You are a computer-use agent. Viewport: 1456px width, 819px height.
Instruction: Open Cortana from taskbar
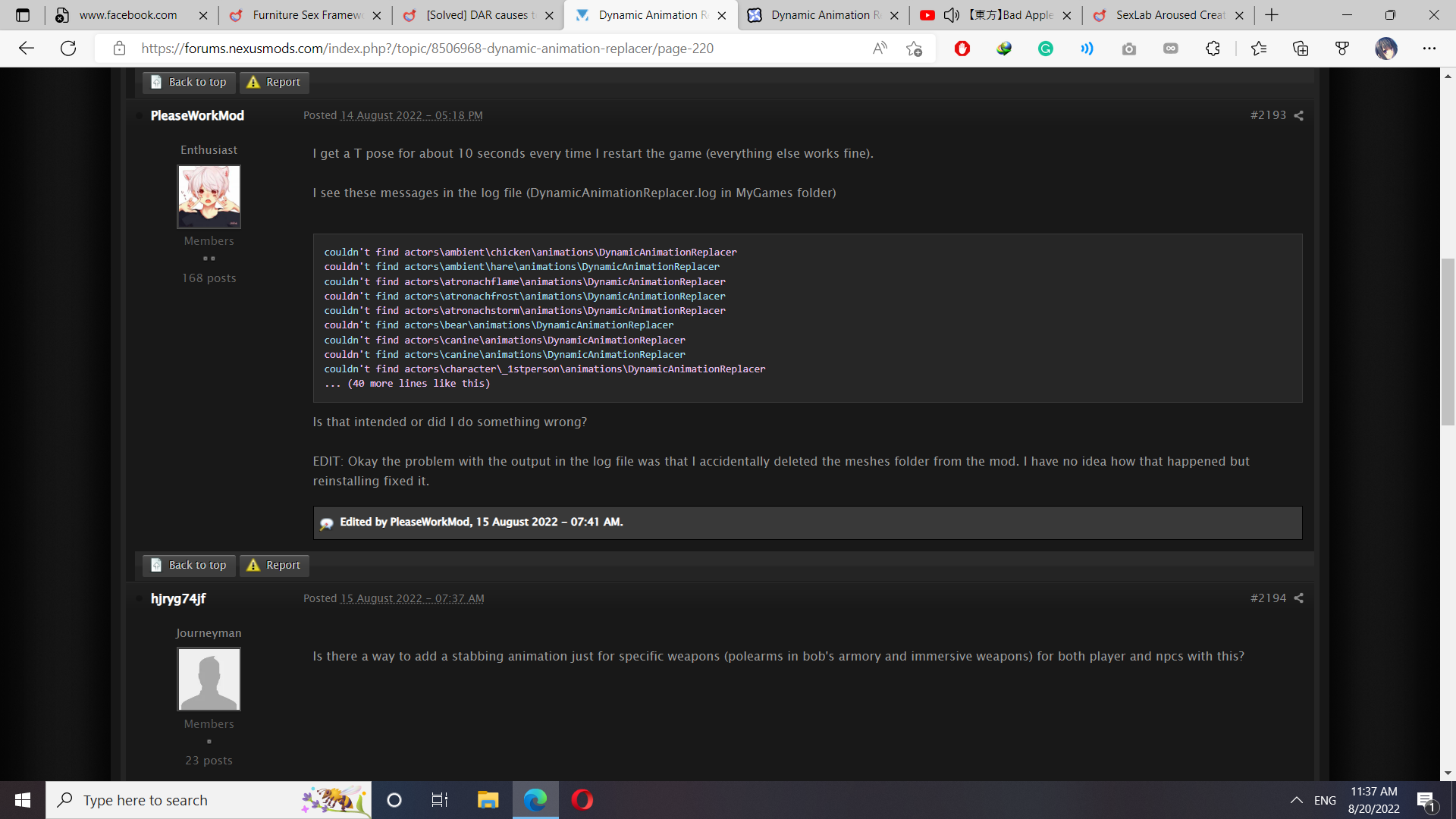(x=394, y=800)
